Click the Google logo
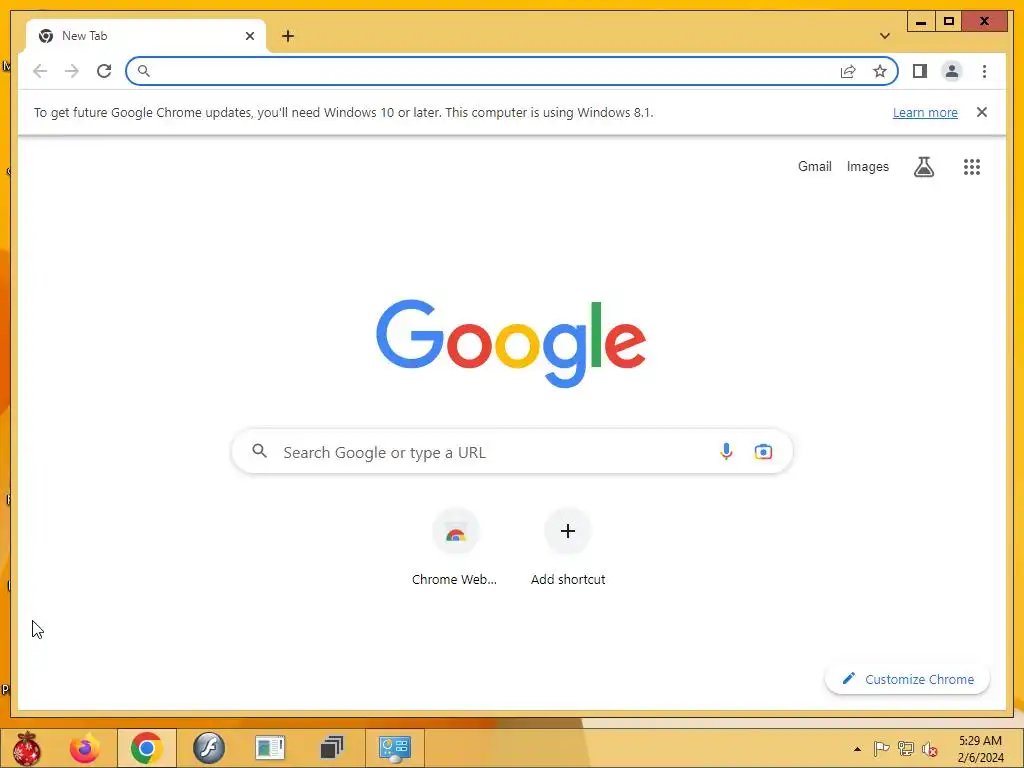 [x=511, y=344]
